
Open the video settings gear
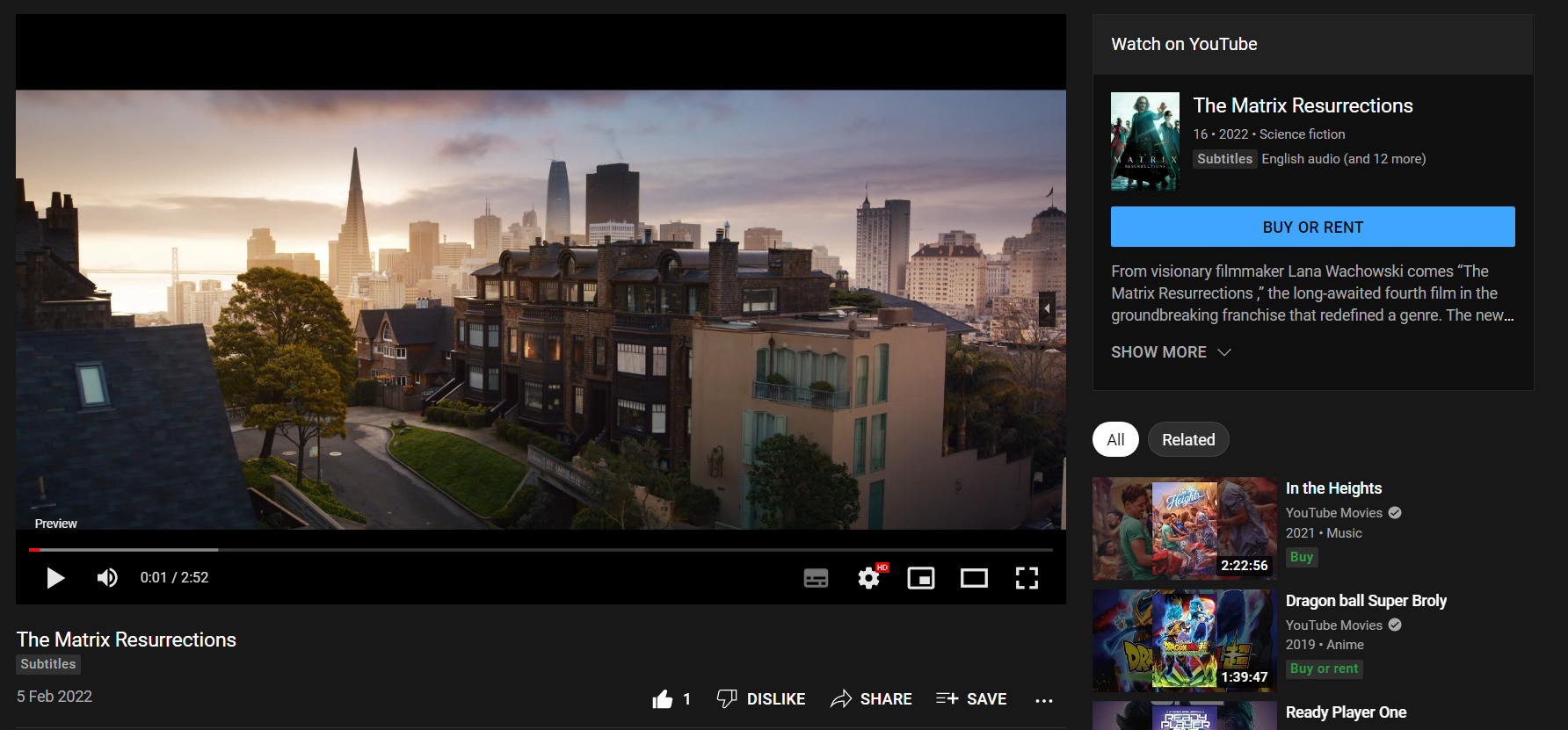click(x=869, y=578)
